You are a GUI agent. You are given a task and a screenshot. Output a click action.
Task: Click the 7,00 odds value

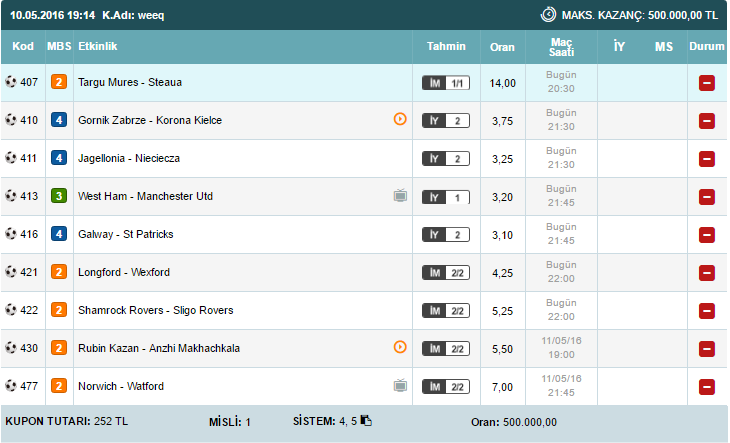[x=502, y=387]
